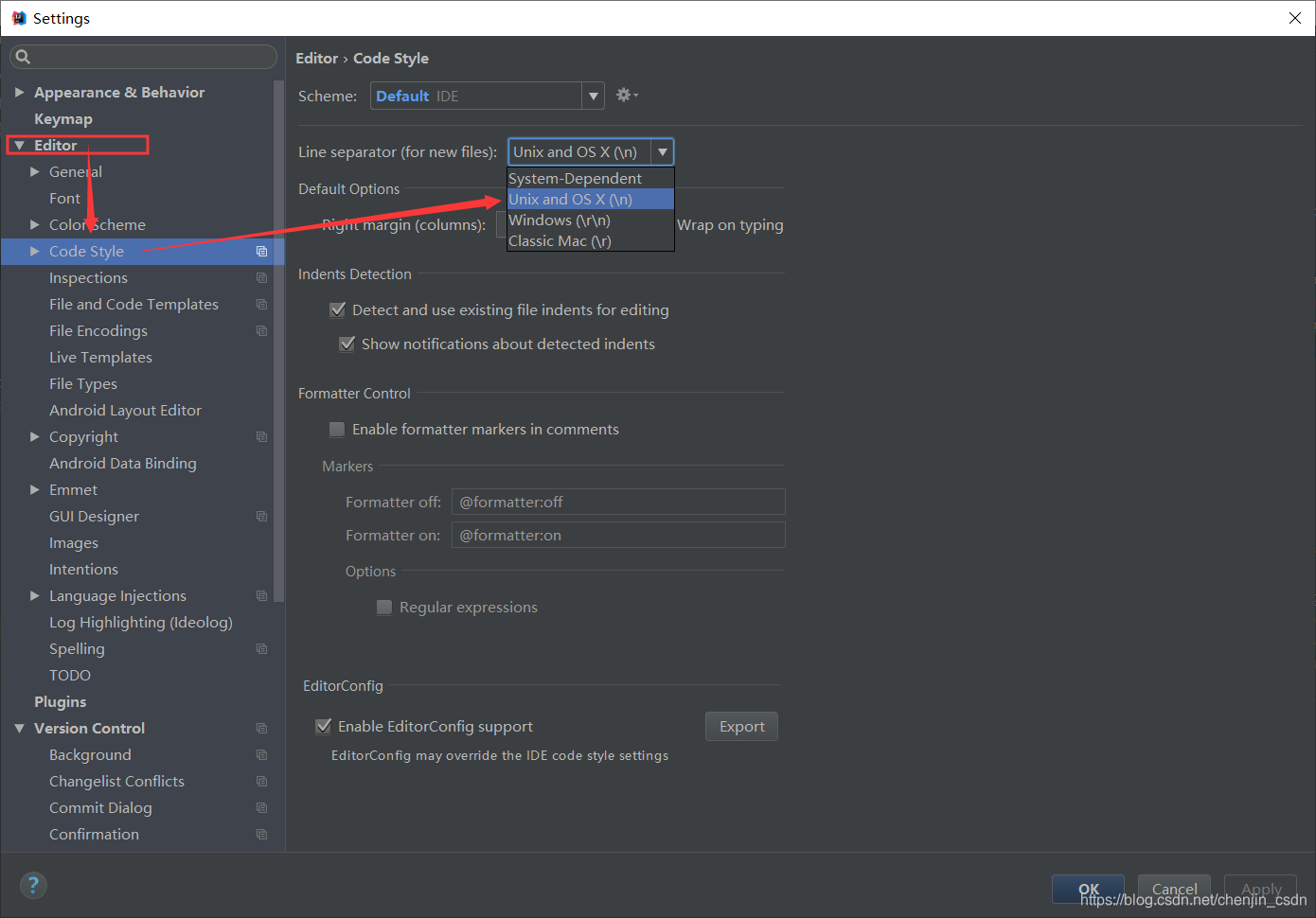This screenshot has height=918, width=1316.
Task: Toggle Show notifications about detected indents
Action: pos(347,344)
